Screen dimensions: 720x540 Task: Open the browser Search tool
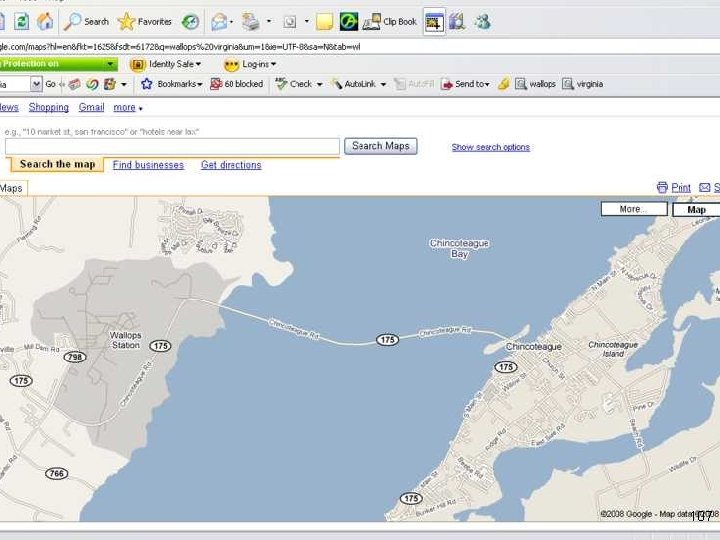coord(87,21)
